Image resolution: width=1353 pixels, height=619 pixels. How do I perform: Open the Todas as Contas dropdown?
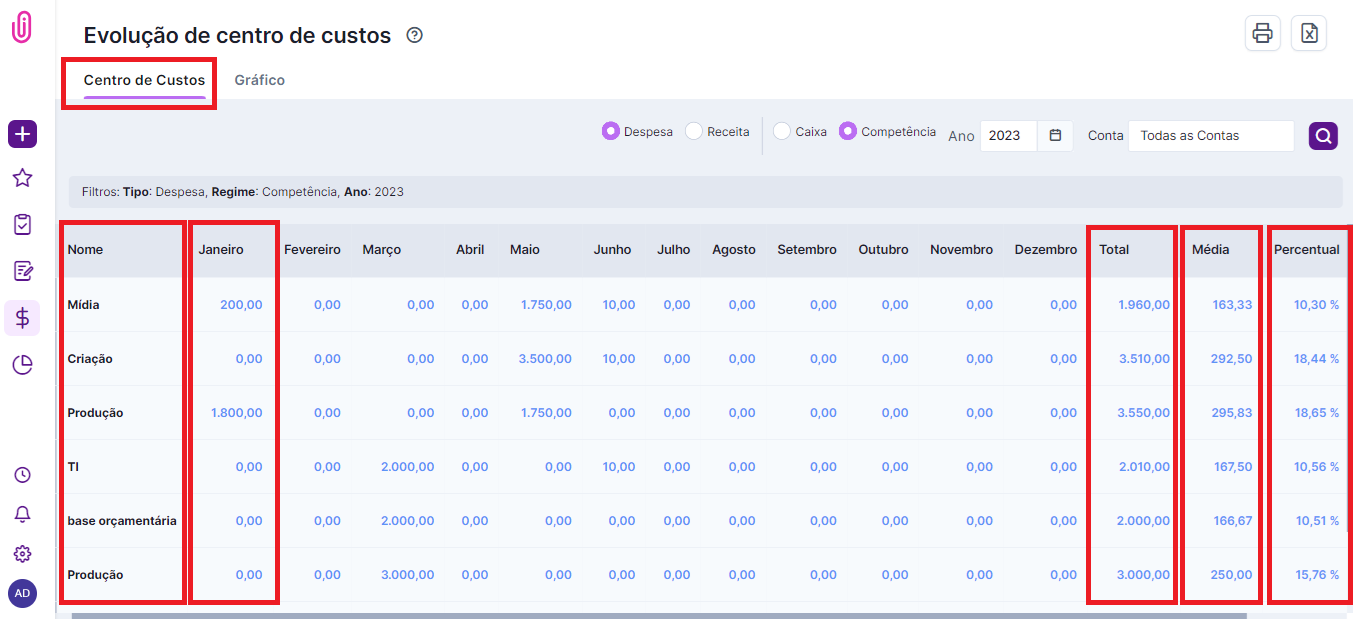point(1210,136)
